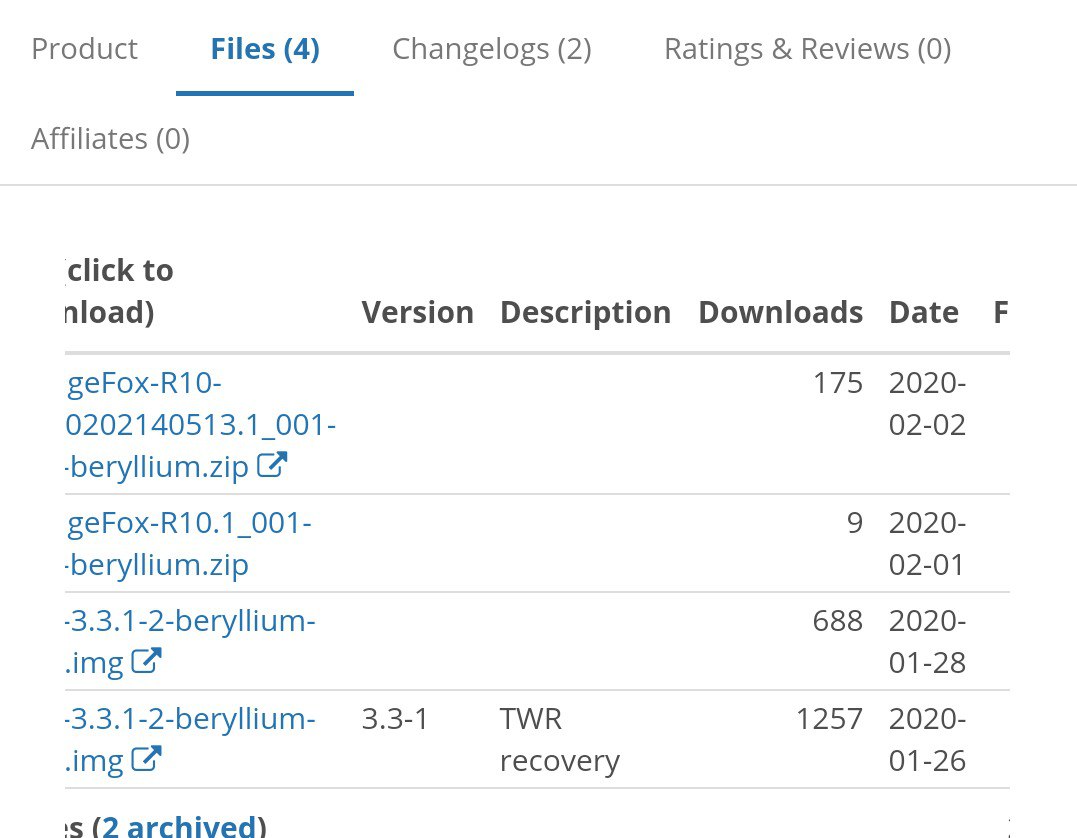The height and width of the screenshot is (838, 1077).
Task: Open the Product tab
Action: click(x=85, y=49)
